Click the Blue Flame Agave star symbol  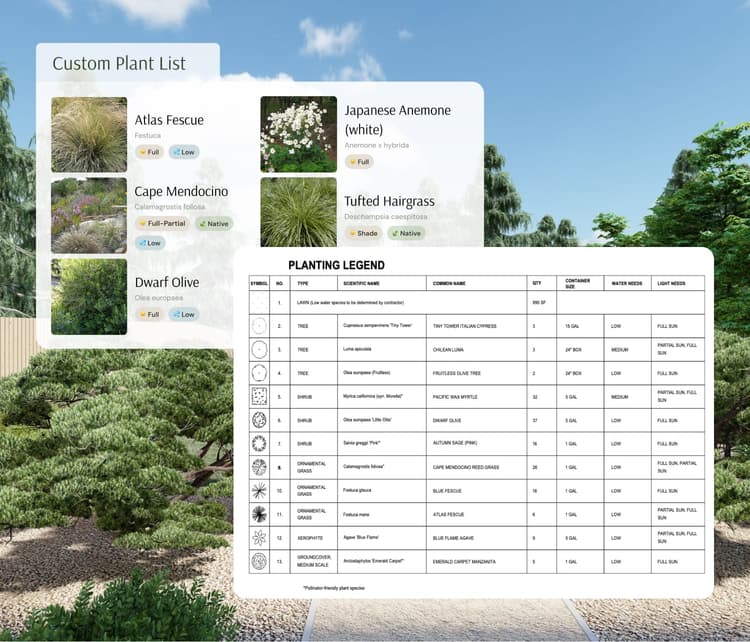tap(259, 538)
